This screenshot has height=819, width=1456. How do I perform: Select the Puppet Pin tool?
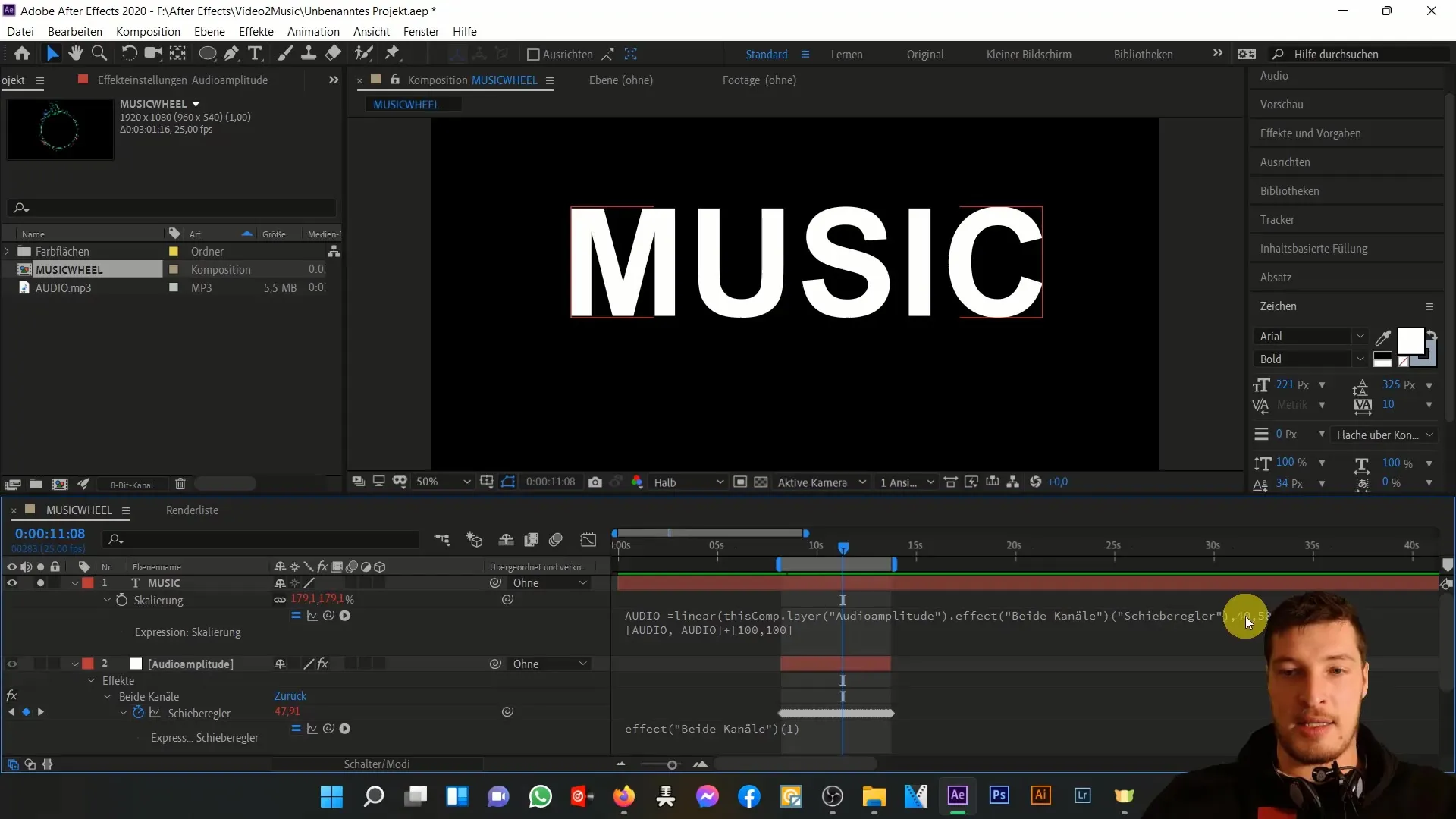coord(392,53)
